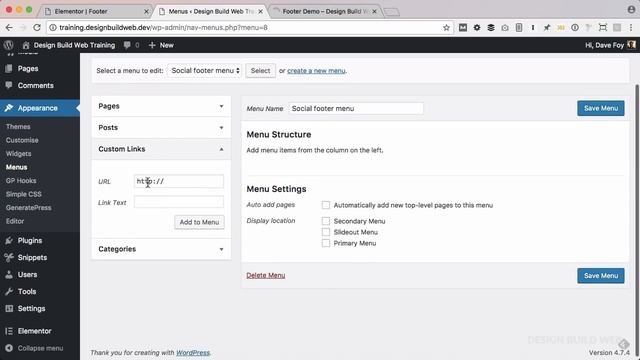Click the crop frame extension icon
This screenshot has height=360, width=640.
602,27
